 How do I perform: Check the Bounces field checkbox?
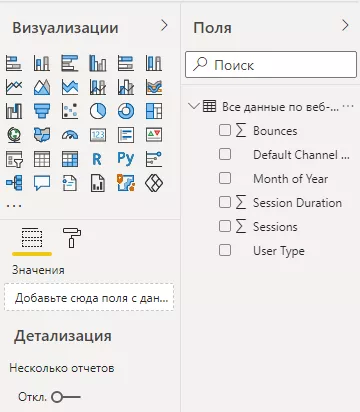click(225, 130)
